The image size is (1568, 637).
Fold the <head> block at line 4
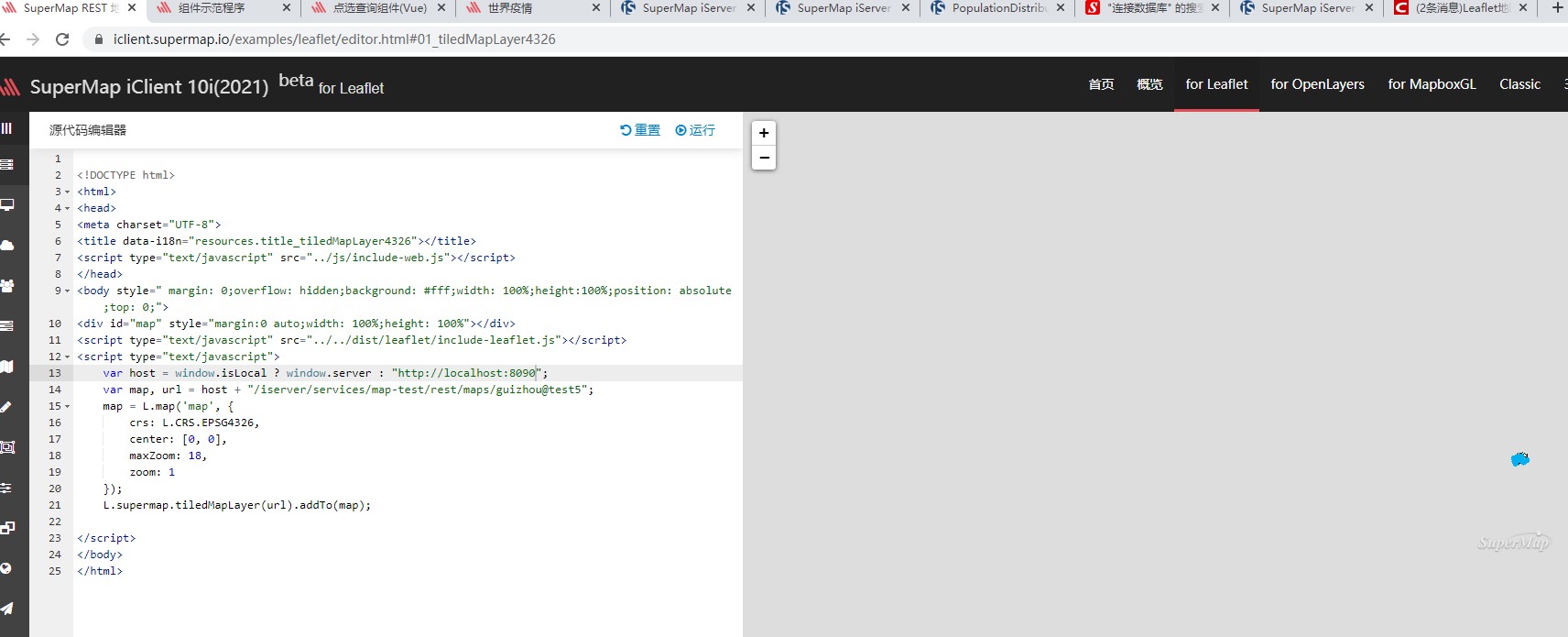click(x=67, y=208)
